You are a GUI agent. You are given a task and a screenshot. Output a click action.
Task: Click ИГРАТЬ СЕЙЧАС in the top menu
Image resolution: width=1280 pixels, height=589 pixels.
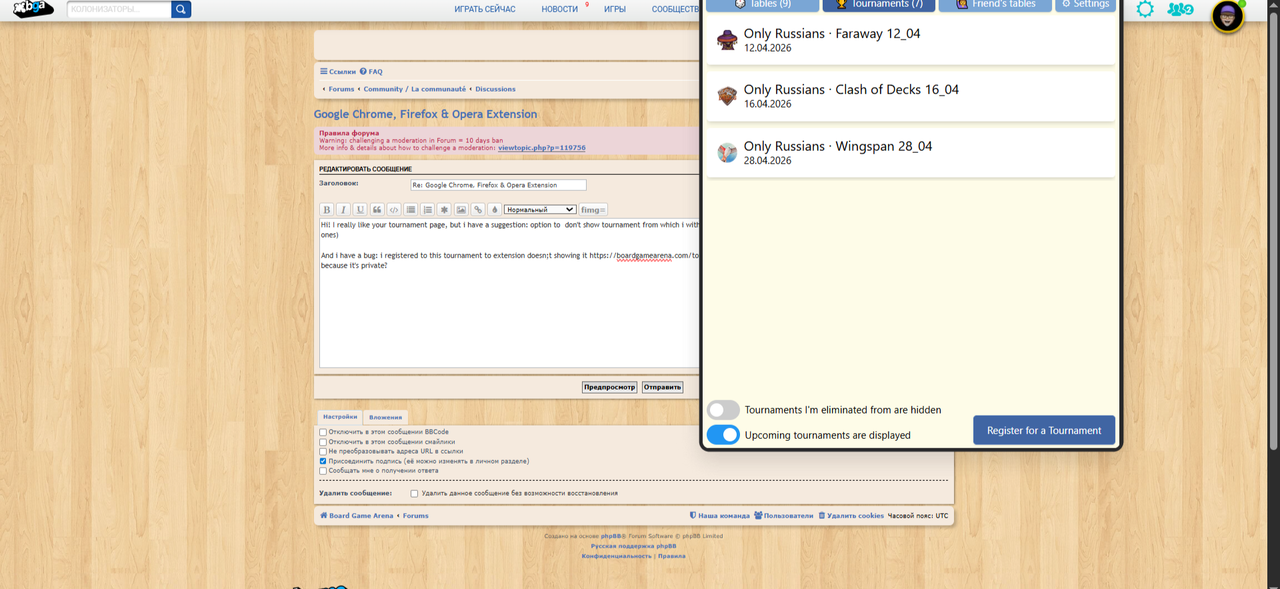point(485,9)
